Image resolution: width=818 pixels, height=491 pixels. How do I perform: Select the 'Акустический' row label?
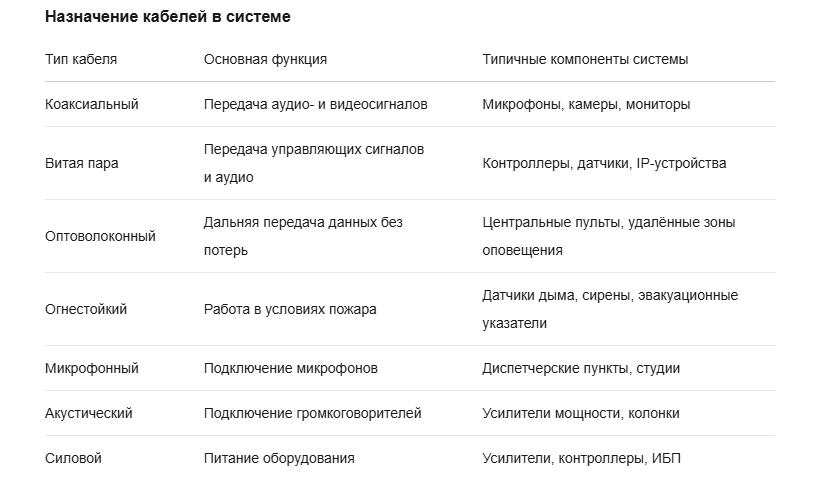[x=89, y=413]
